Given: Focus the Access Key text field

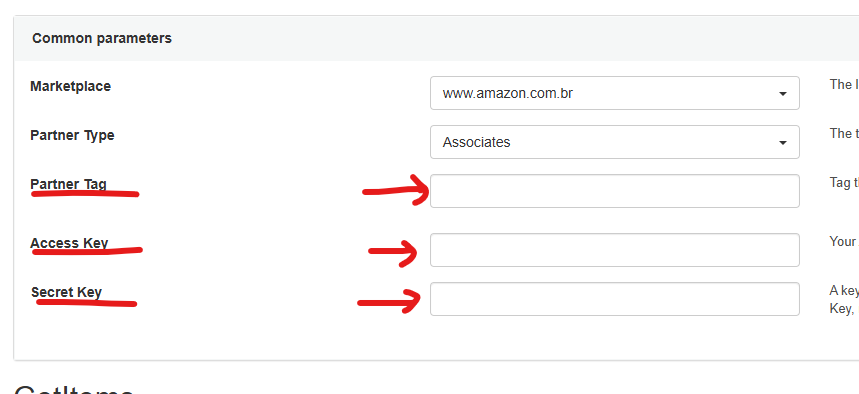Looking at the screenshot, I should pos(615,250).
